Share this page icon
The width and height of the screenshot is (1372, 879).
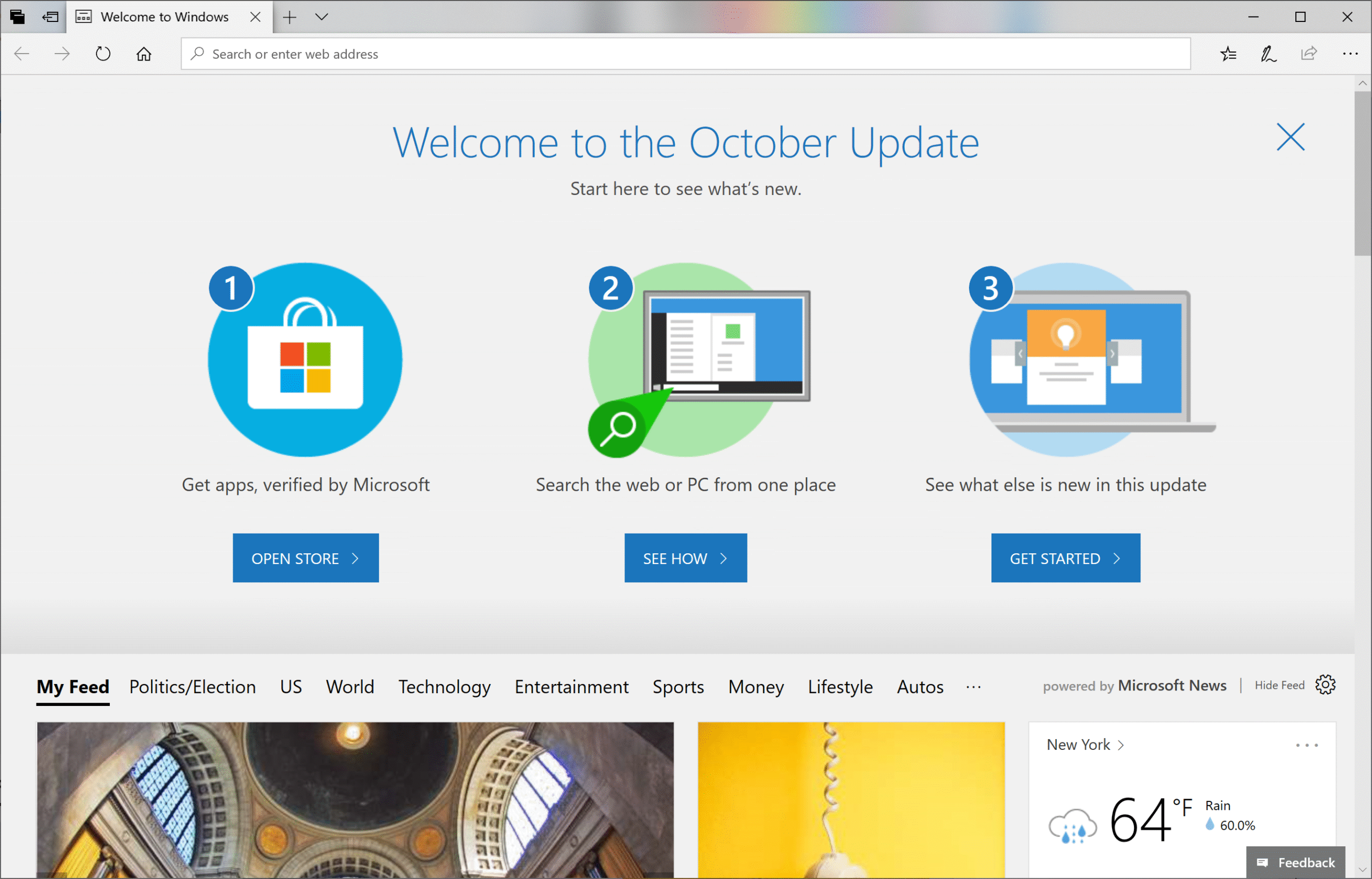tap(1309, 54)
